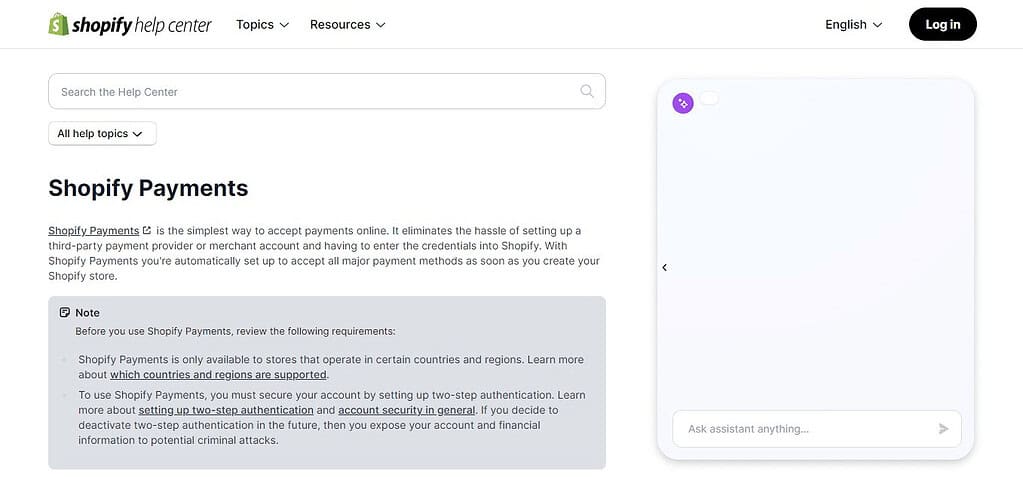Click the search magnifier icon

click(x=587, y=91)
